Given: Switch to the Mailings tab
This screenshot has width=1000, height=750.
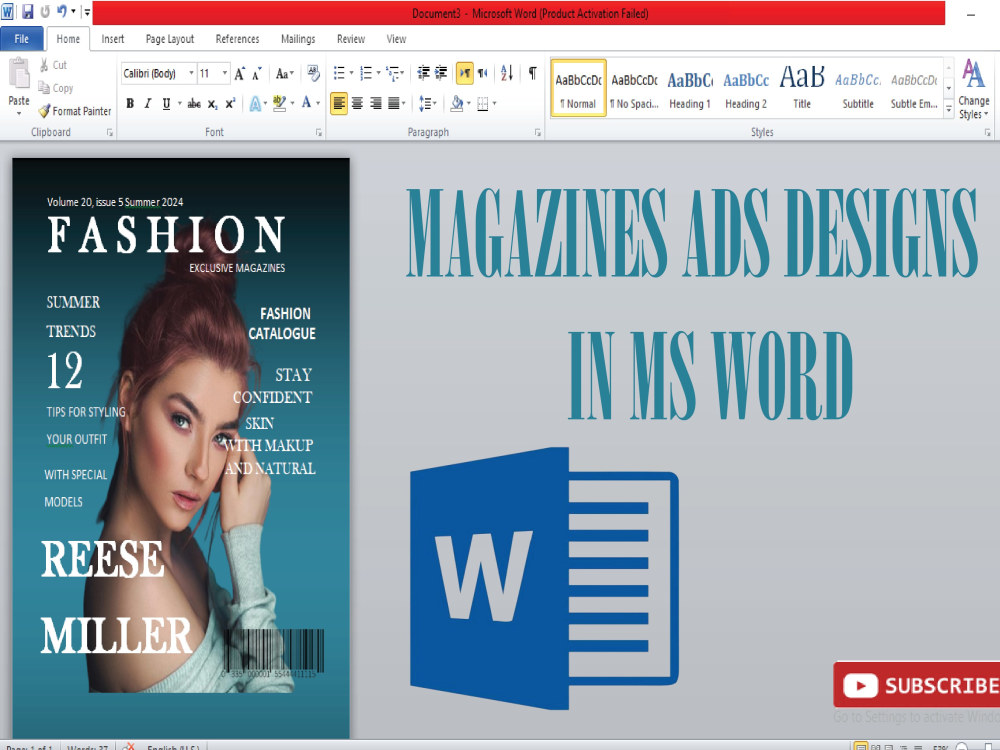Looking at the screenshot, I should 298,39.
